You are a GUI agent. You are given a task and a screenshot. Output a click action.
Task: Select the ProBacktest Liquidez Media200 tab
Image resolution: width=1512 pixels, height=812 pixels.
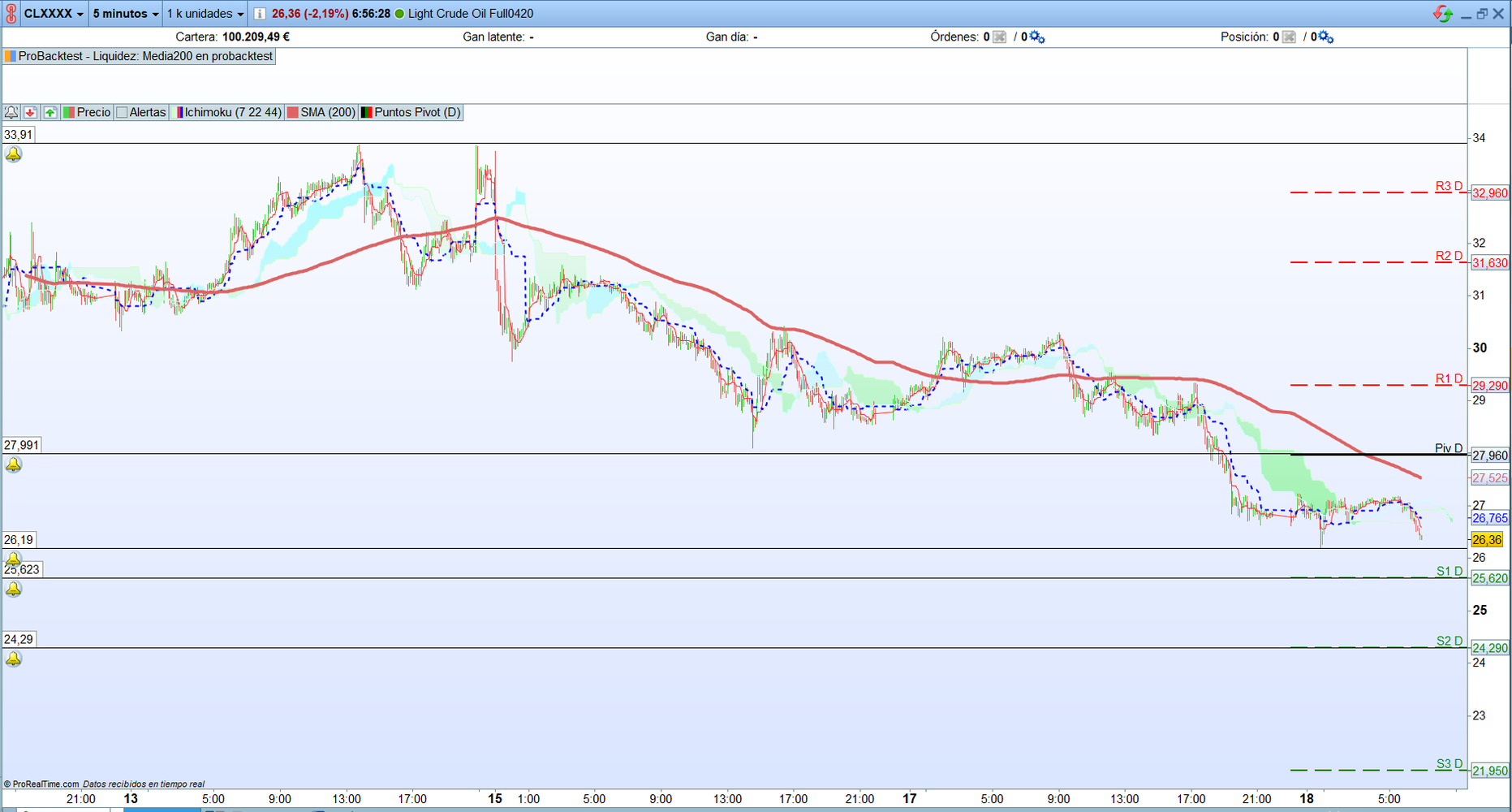[140, 56]
